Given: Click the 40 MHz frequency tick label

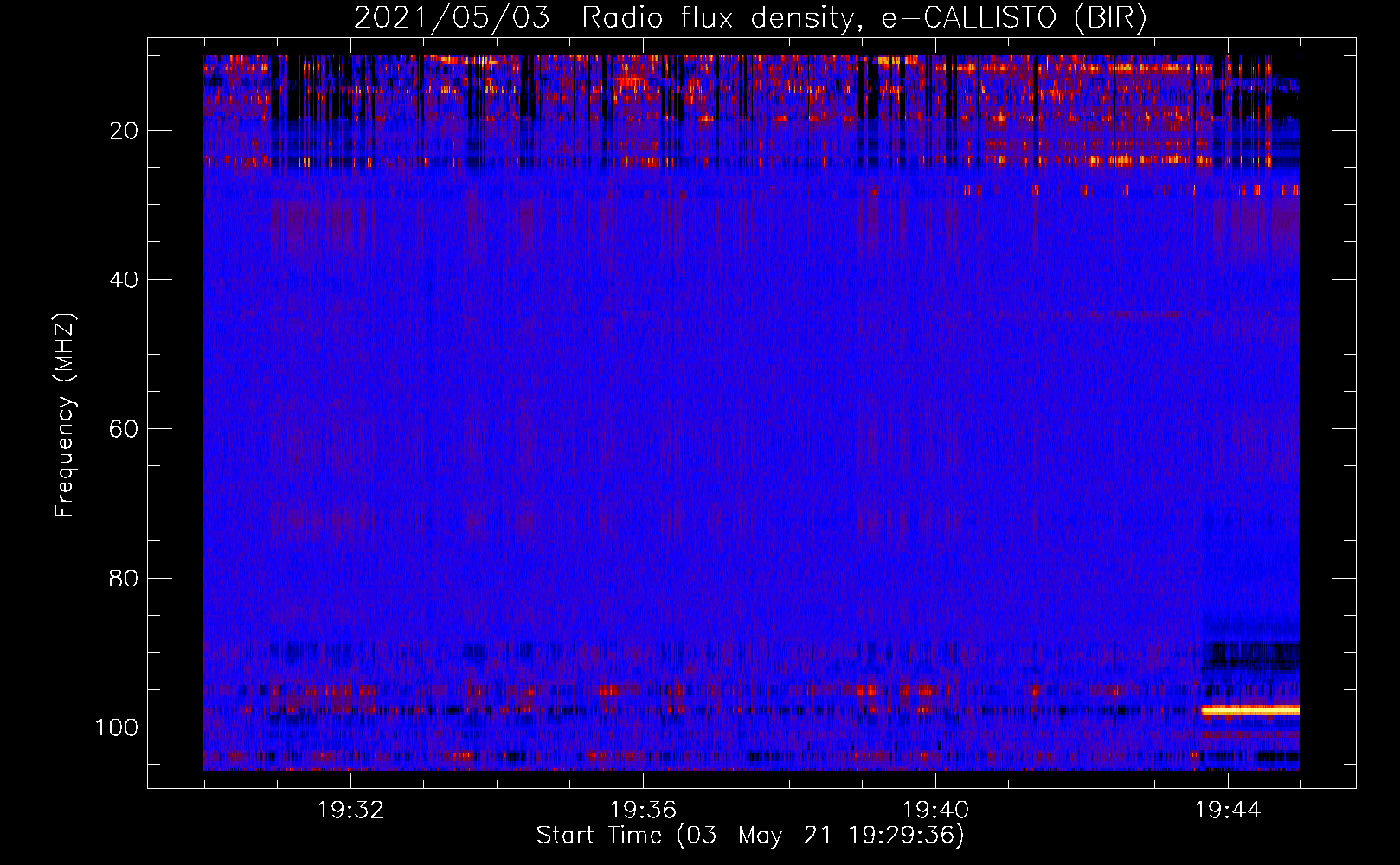Looking at the screenshot, I should [124, 280].
